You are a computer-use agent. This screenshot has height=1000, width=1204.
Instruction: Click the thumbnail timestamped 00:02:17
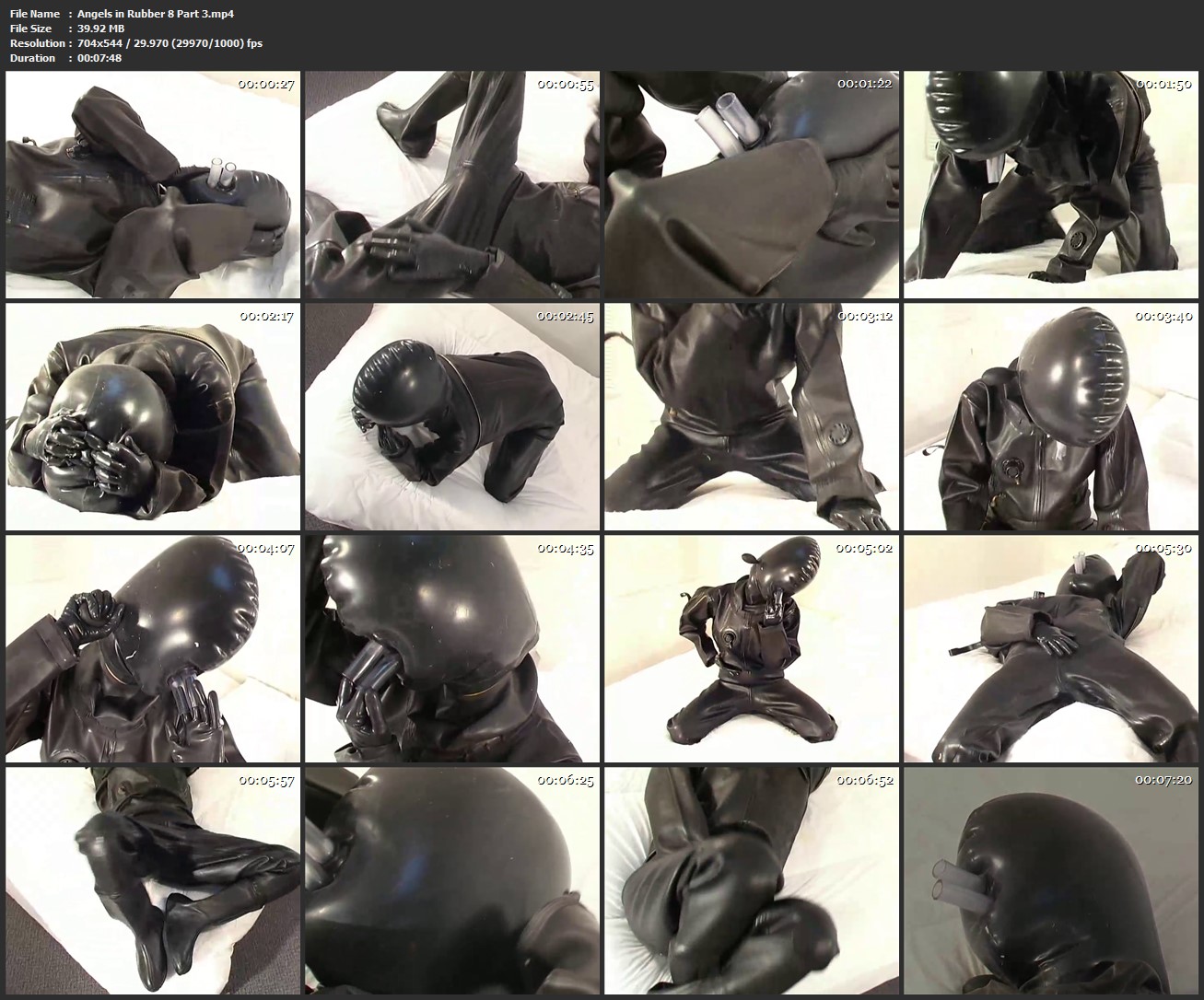tap(153, 417)
